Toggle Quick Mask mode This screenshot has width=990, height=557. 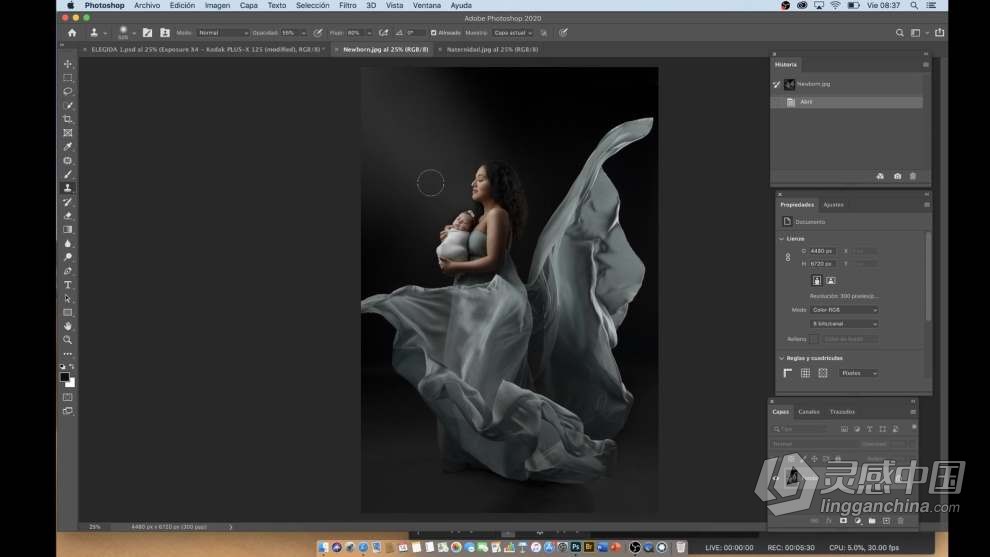[x=68, y=397]
